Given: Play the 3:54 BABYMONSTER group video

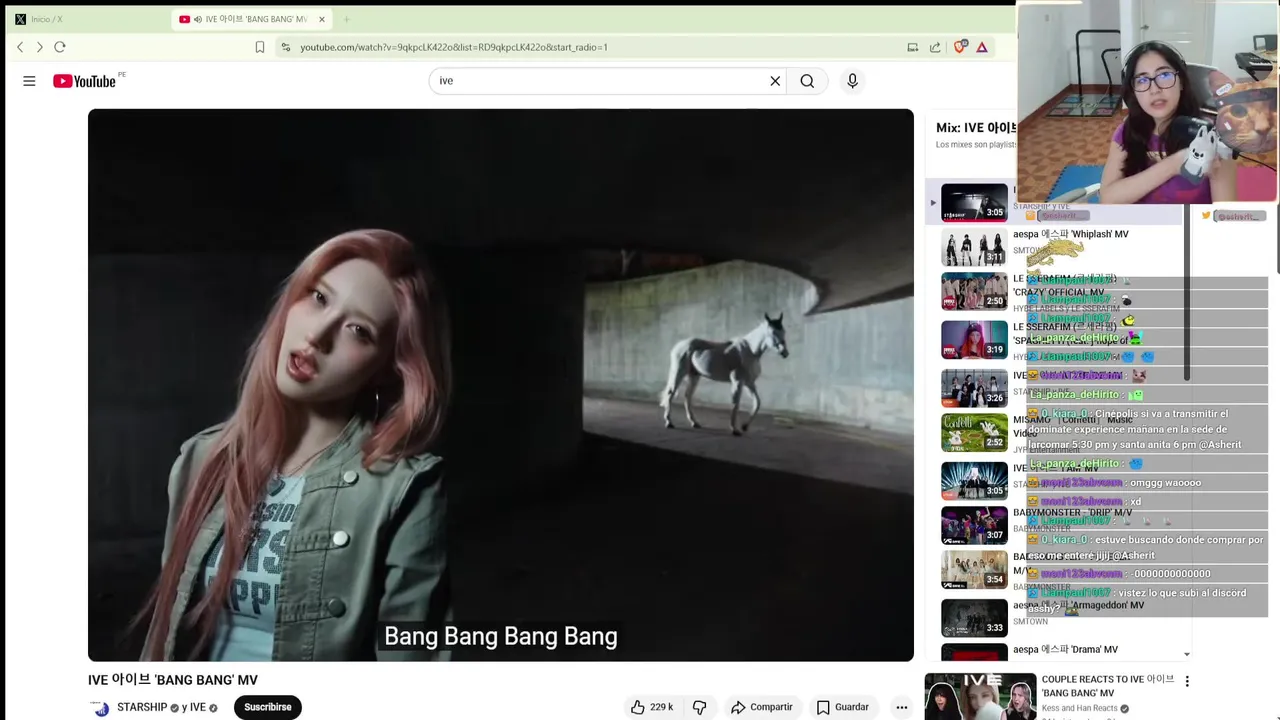Looking at the screenshot, I should [974, 569].
